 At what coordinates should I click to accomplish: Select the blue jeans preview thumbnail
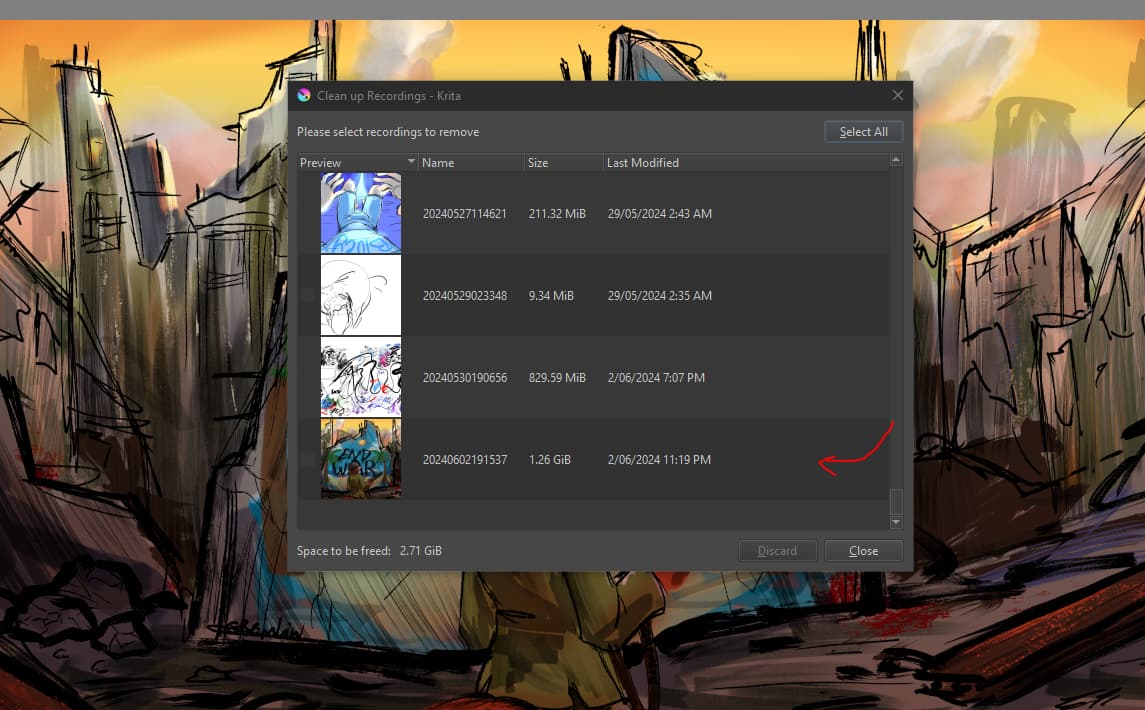(361, 213)
